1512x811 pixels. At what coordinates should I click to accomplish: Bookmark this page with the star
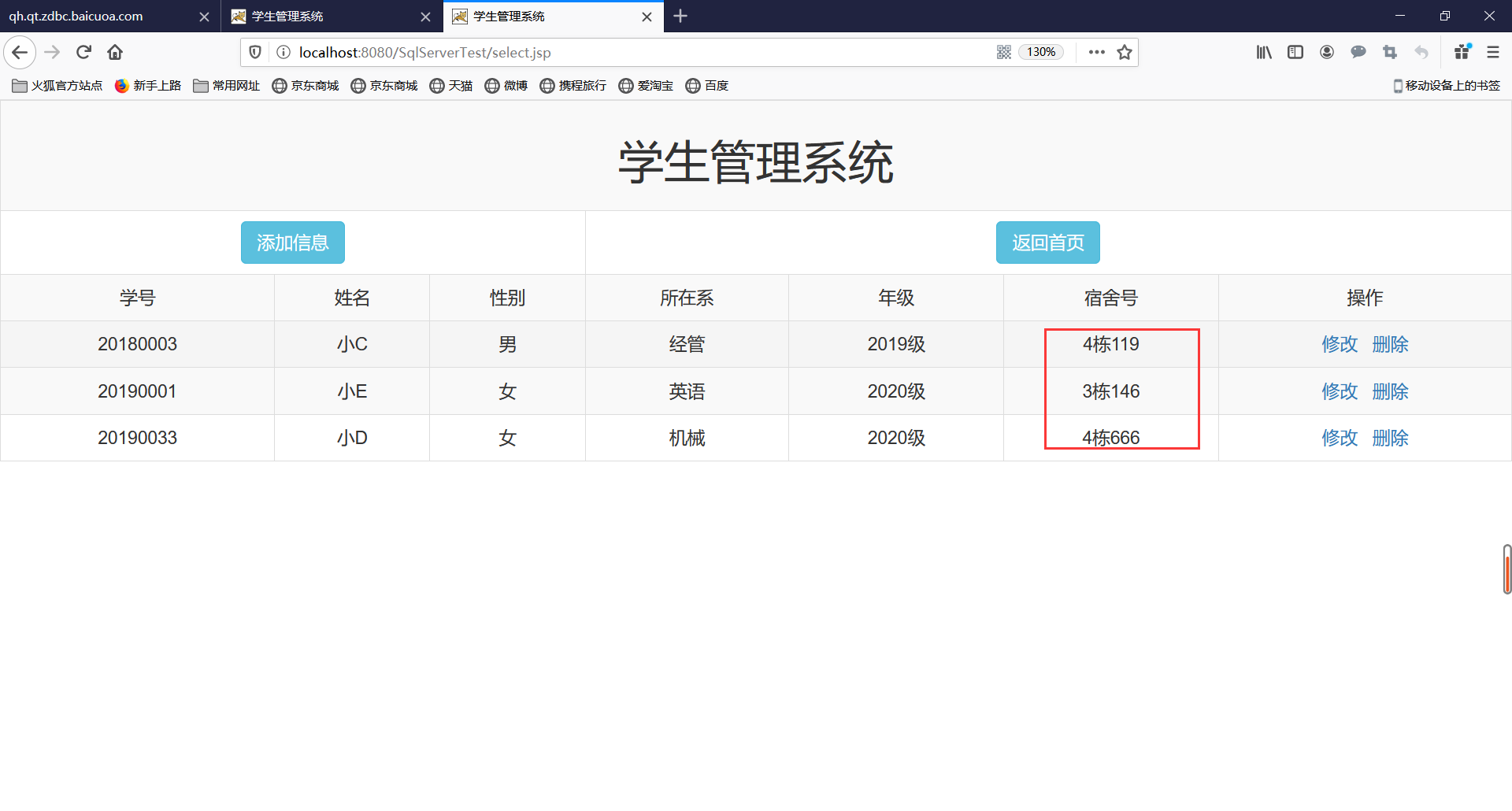click(x=1125, y=52)
